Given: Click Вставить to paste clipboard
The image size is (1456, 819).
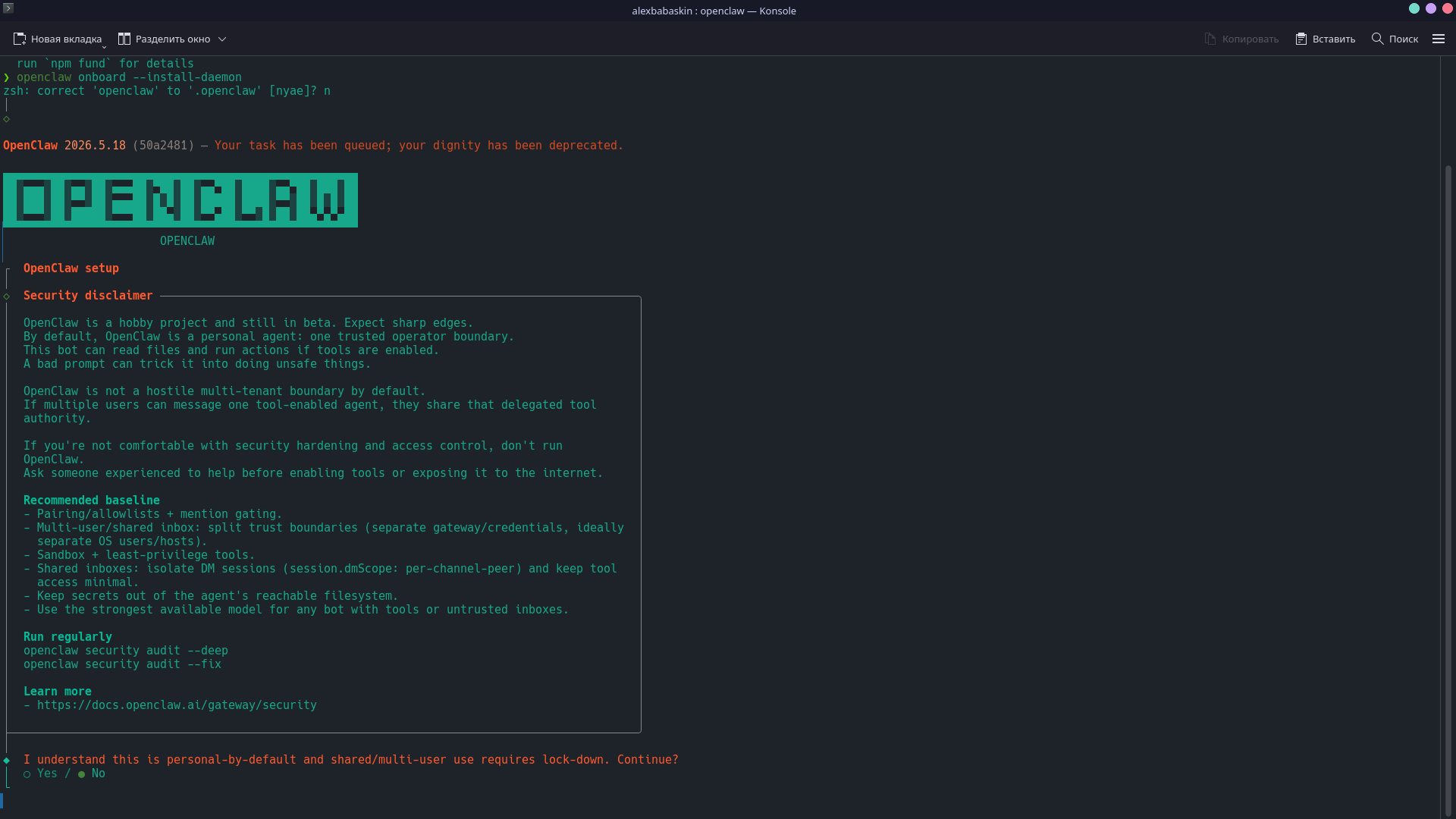Looking at the screenshot, I should (x=1325, y=39).
